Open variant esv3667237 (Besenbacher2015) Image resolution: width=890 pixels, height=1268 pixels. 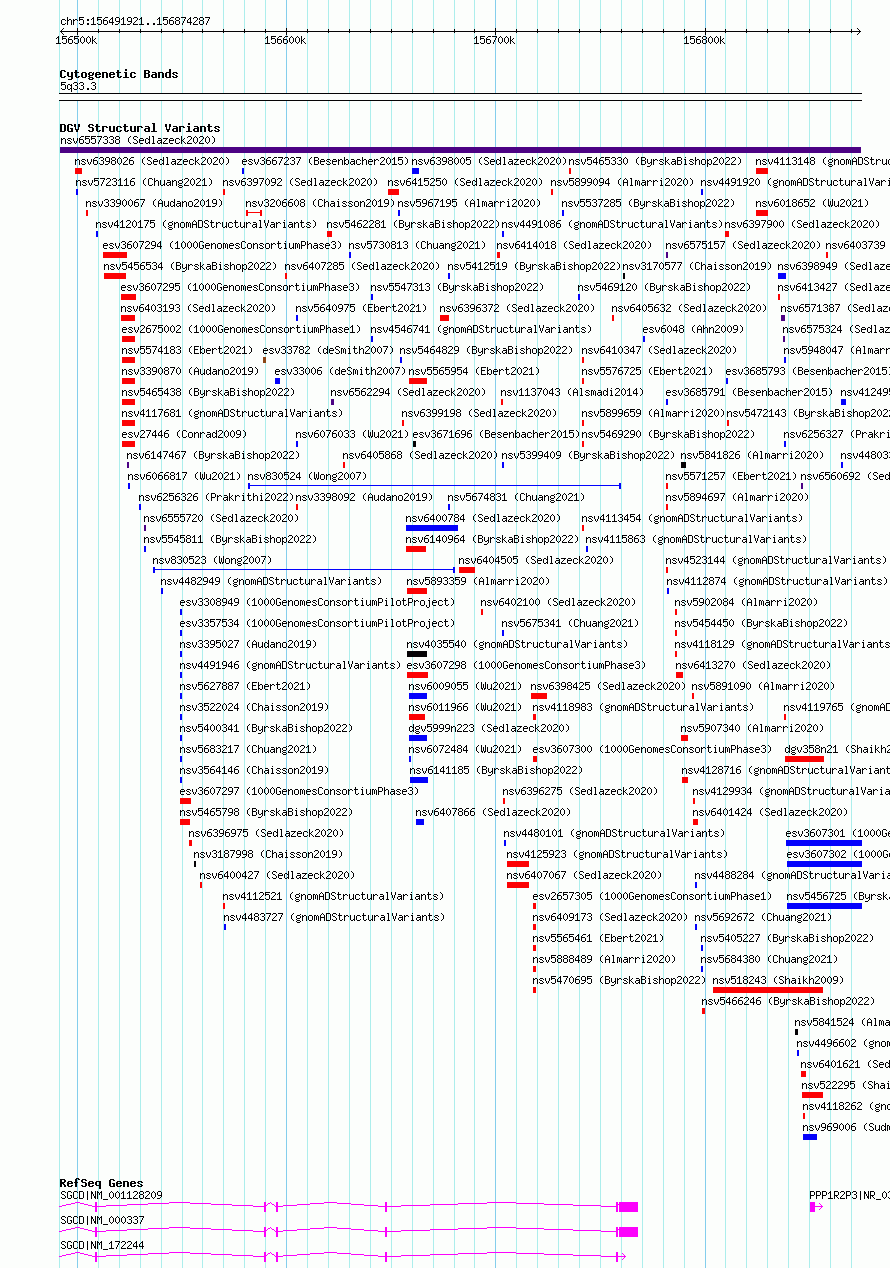(325, 161)
